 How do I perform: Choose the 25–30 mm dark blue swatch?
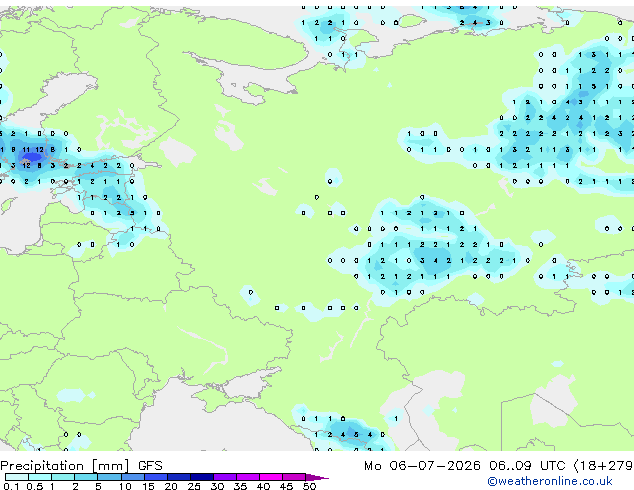201,477
